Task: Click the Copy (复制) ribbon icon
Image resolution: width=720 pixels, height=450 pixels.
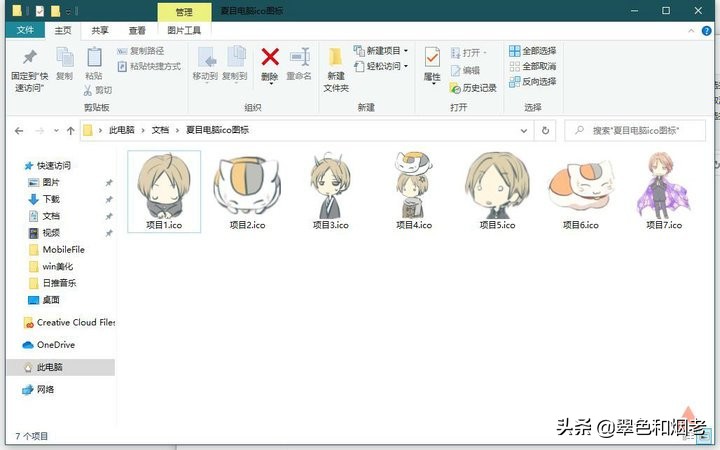Action: tap(65, 58)
